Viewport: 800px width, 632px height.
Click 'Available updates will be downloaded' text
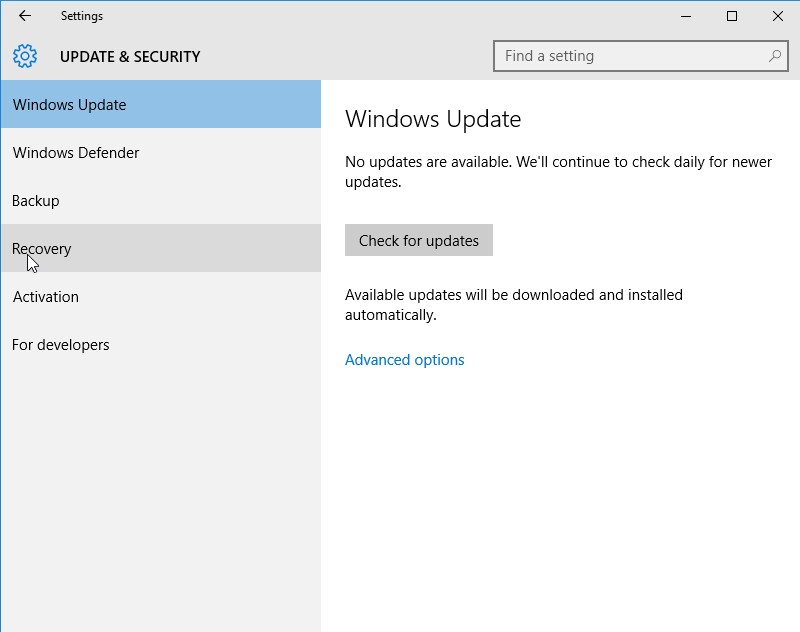[514, 305]
